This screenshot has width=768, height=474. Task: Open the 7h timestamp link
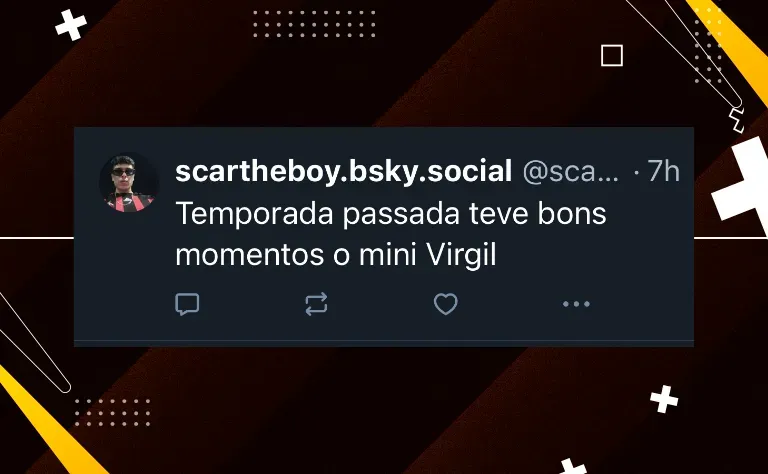pyautogui.click(x=664, y=171)
